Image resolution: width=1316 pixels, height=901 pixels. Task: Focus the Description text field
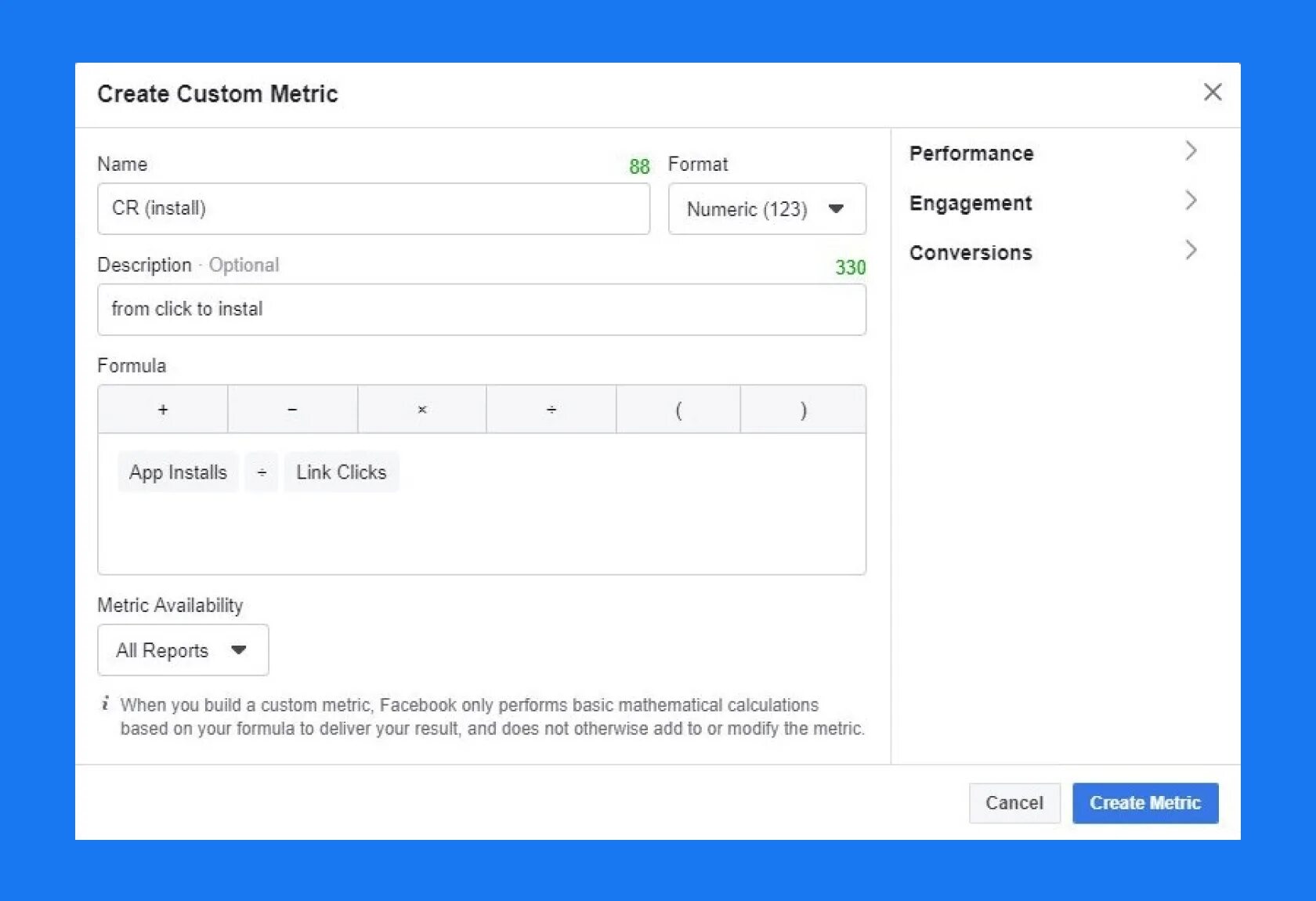click(481, 309)
